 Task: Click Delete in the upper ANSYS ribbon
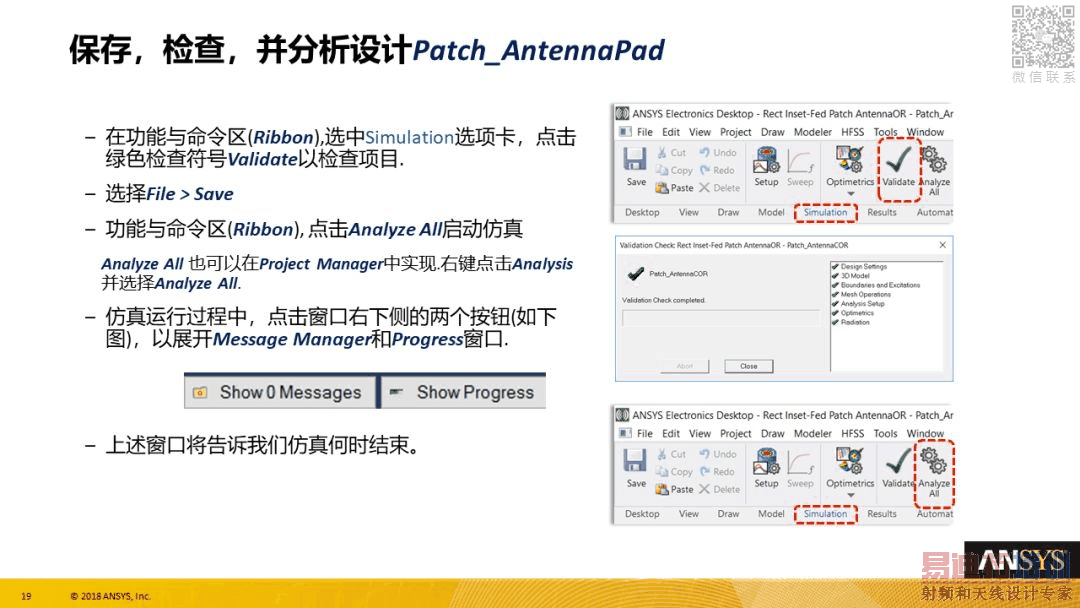(720, 187)
